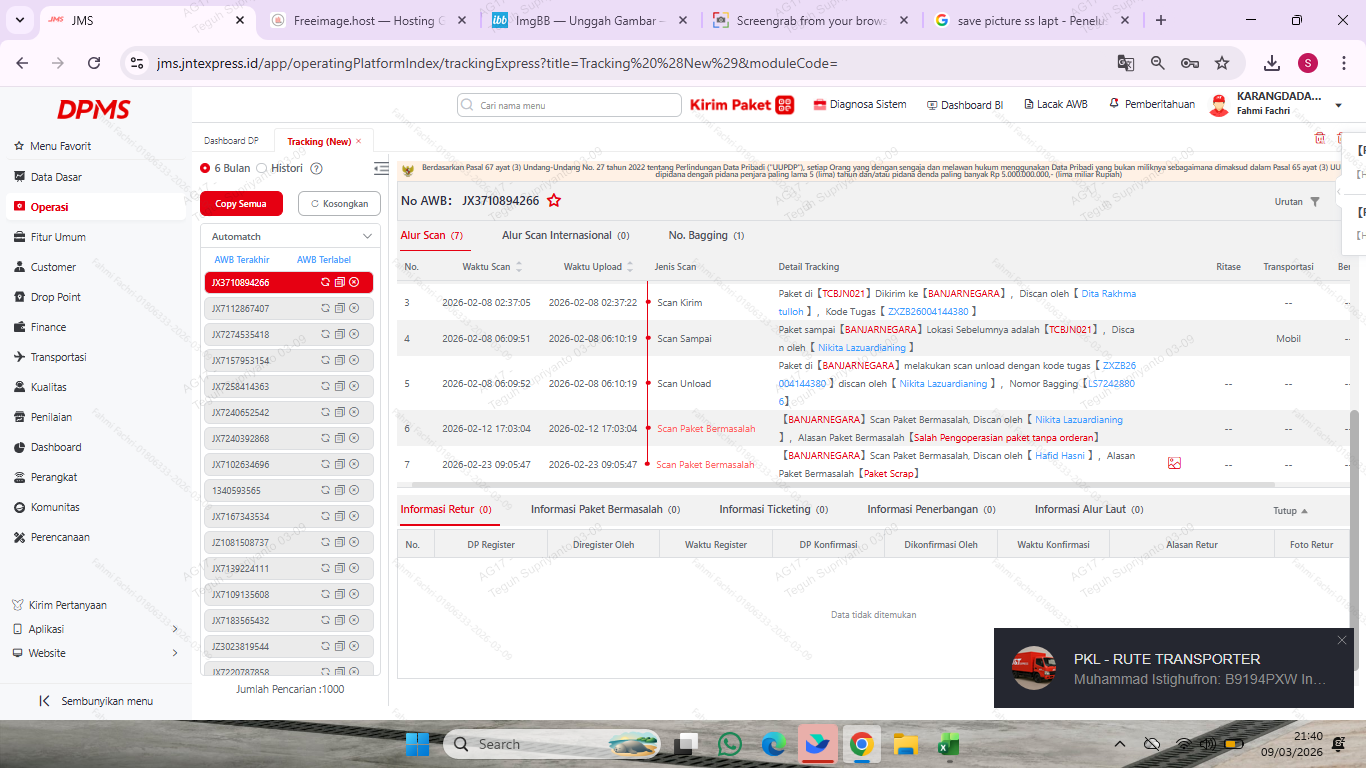
Task: Open the Kirim Paket QR icon
Action: coord(785,104)
